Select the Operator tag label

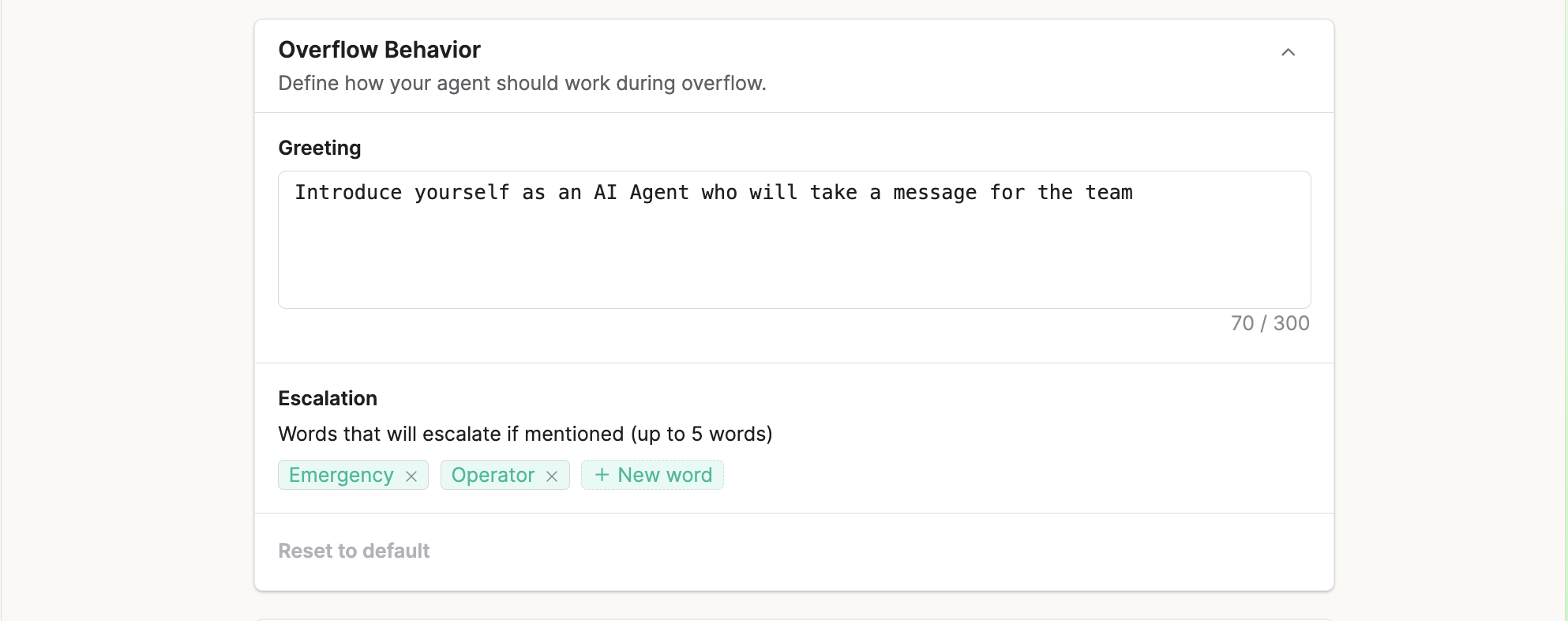493,475
